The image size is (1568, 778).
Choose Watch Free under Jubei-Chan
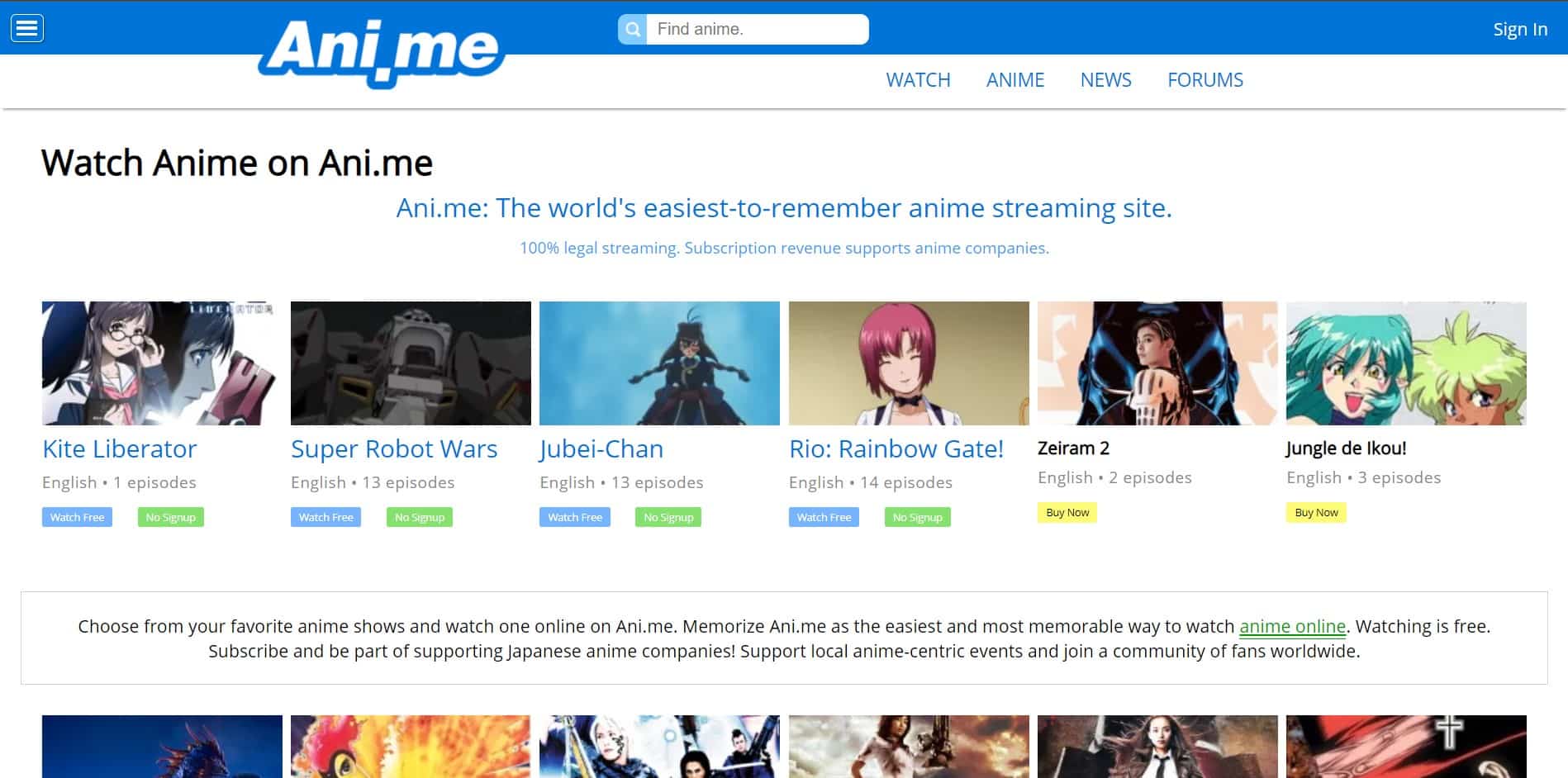(x=575, y=517)
